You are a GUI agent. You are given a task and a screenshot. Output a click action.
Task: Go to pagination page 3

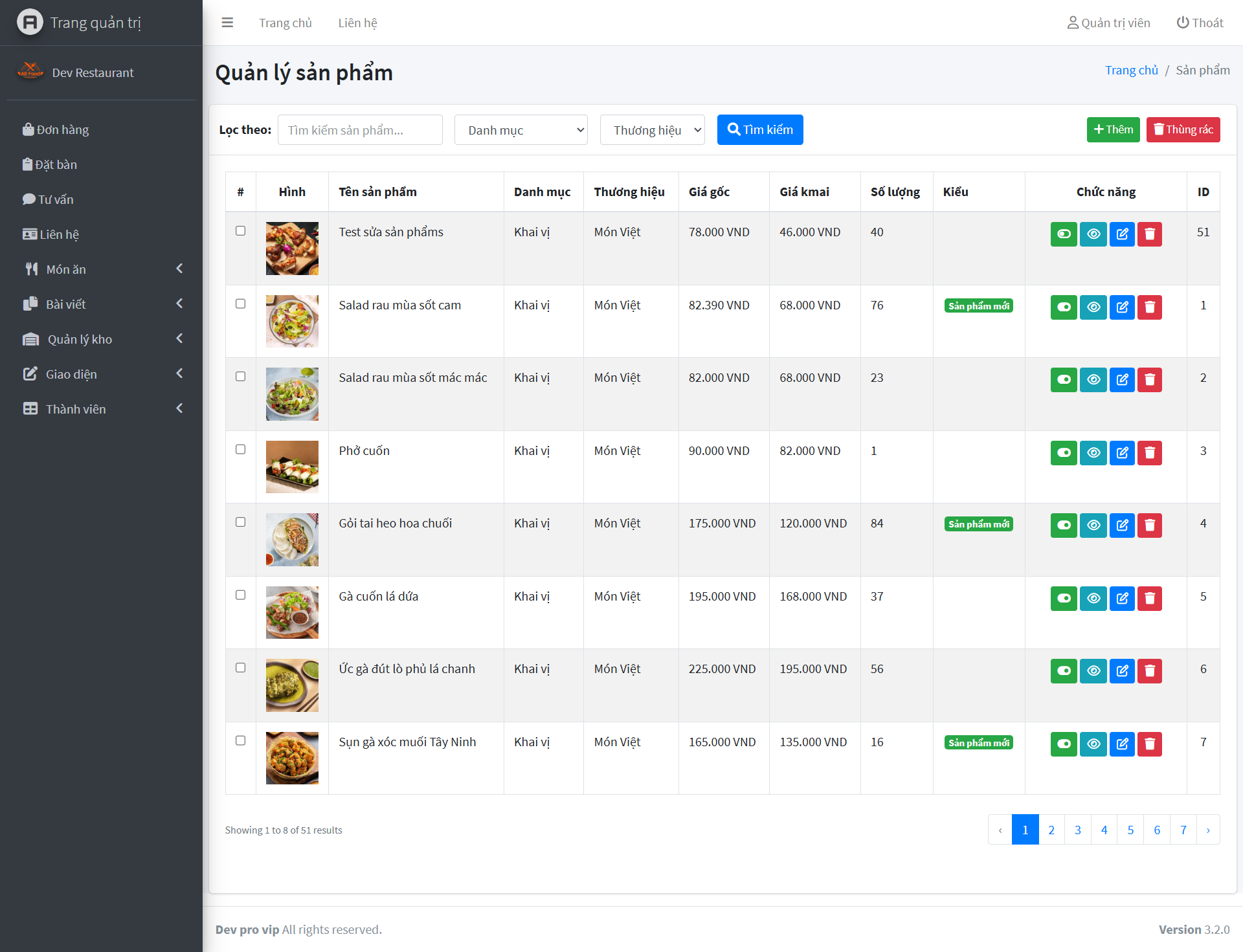(x=1077, y=830)
